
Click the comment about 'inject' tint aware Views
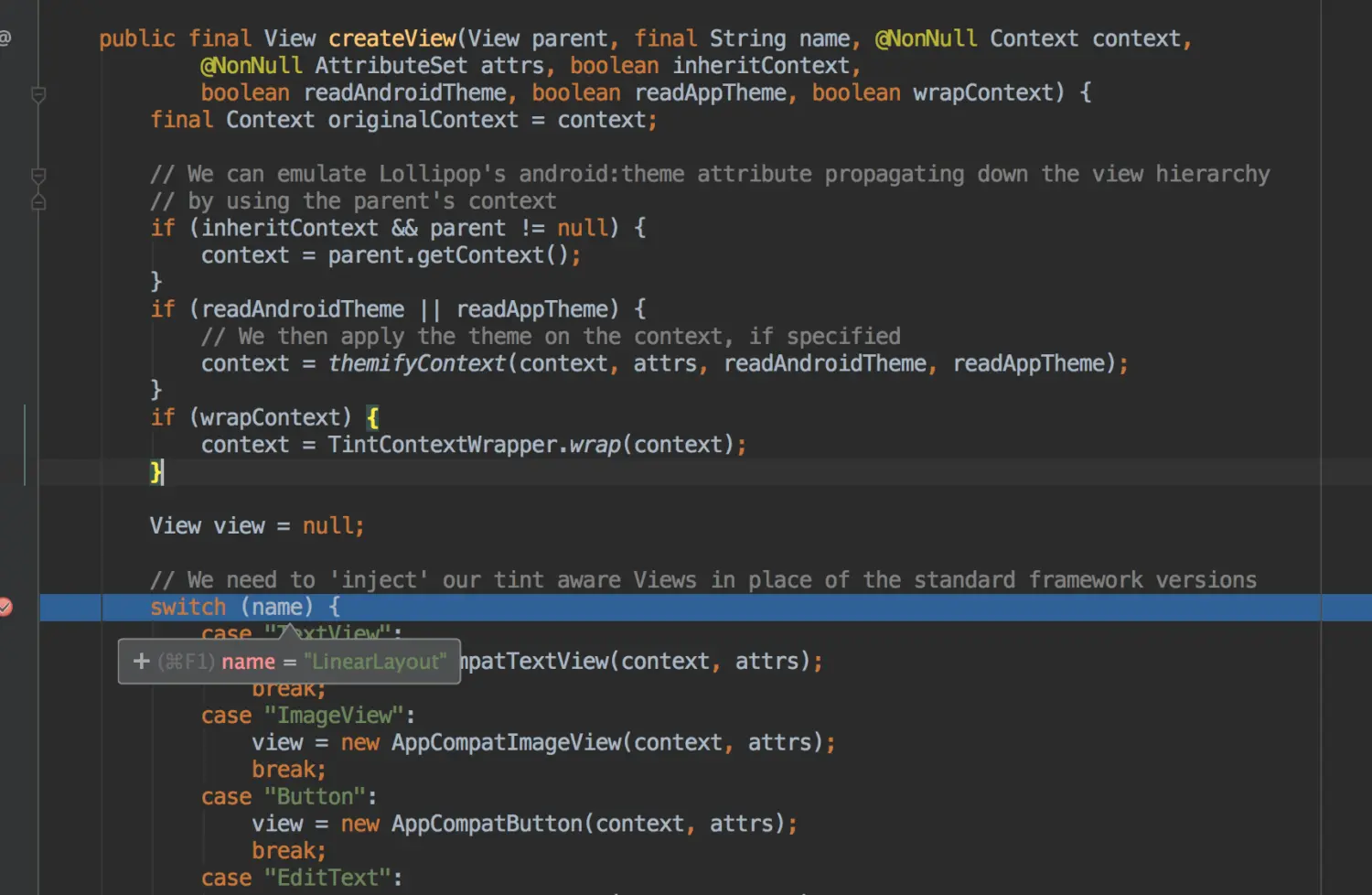click(703, 580)
